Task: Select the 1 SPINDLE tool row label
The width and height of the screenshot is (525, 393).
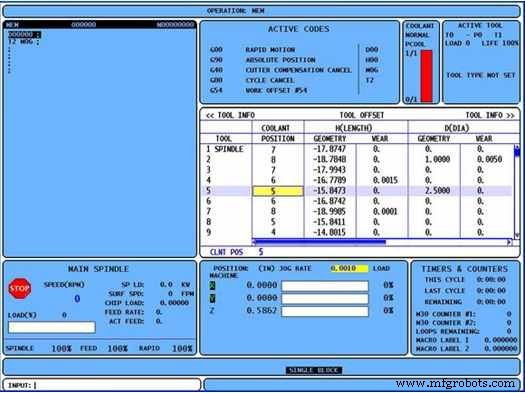Action: (x=225, y=149)
